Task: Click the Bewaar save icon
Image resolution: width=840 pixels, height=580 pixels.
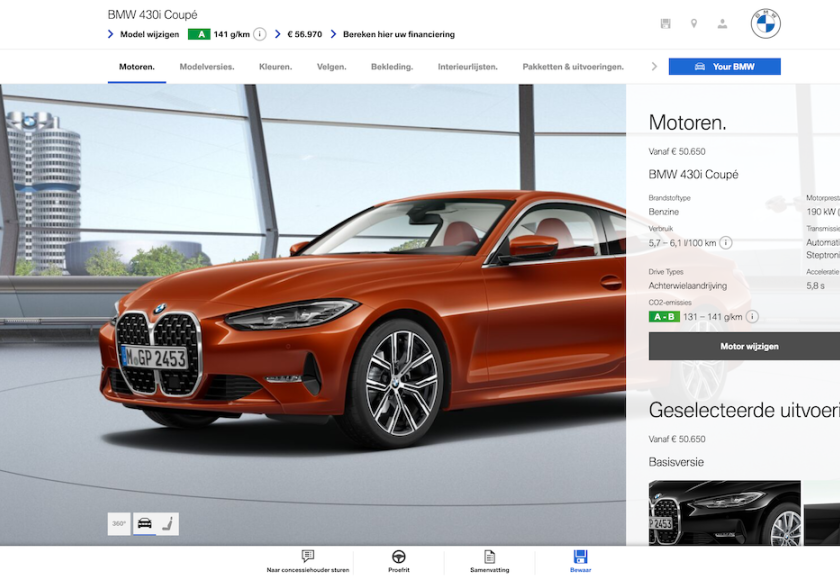Action: click(x=580, y=556)
